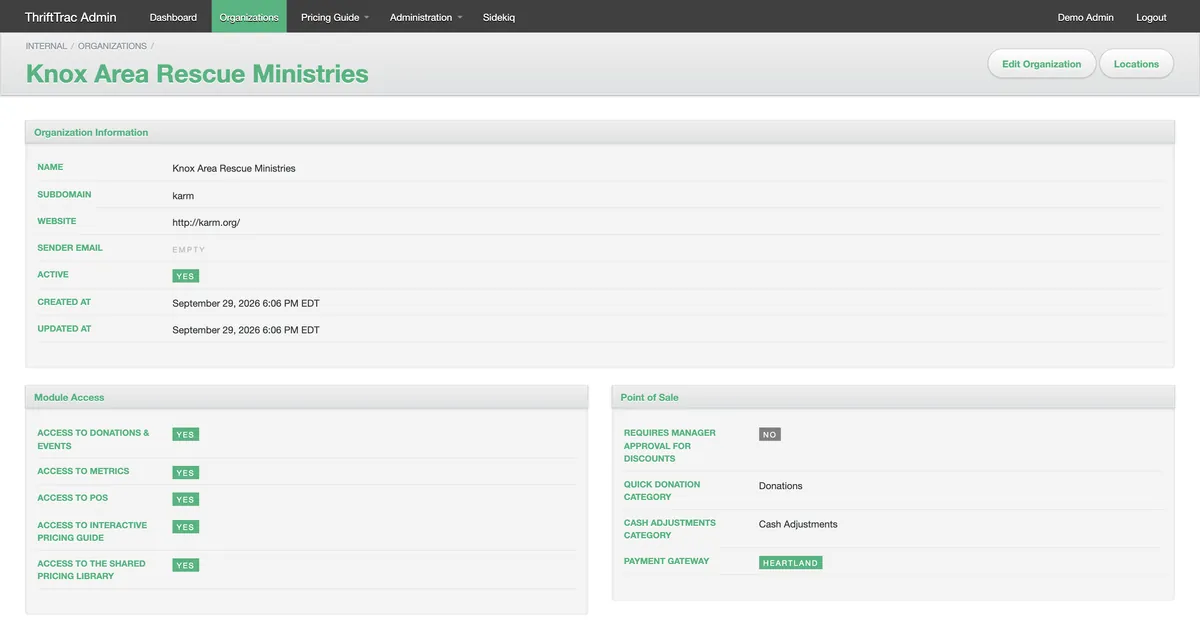Click the Quick Donation Category value Donations

(781, 486)
